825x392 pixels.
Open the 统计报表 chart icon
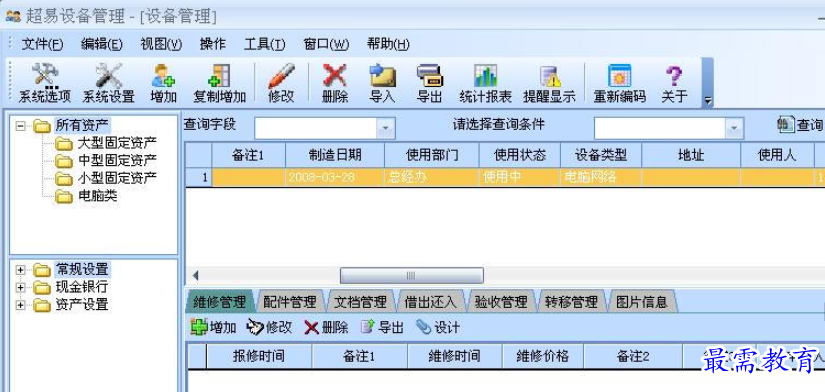[485, 83]
